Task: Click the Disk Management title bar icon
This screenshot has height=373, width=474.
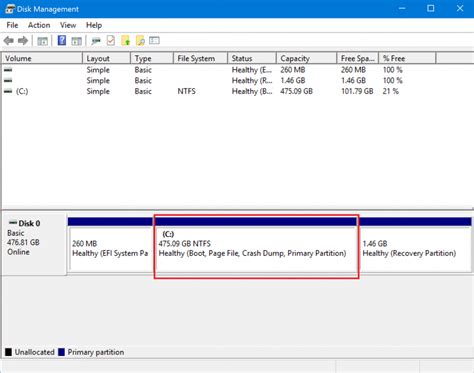Action: 10,9
